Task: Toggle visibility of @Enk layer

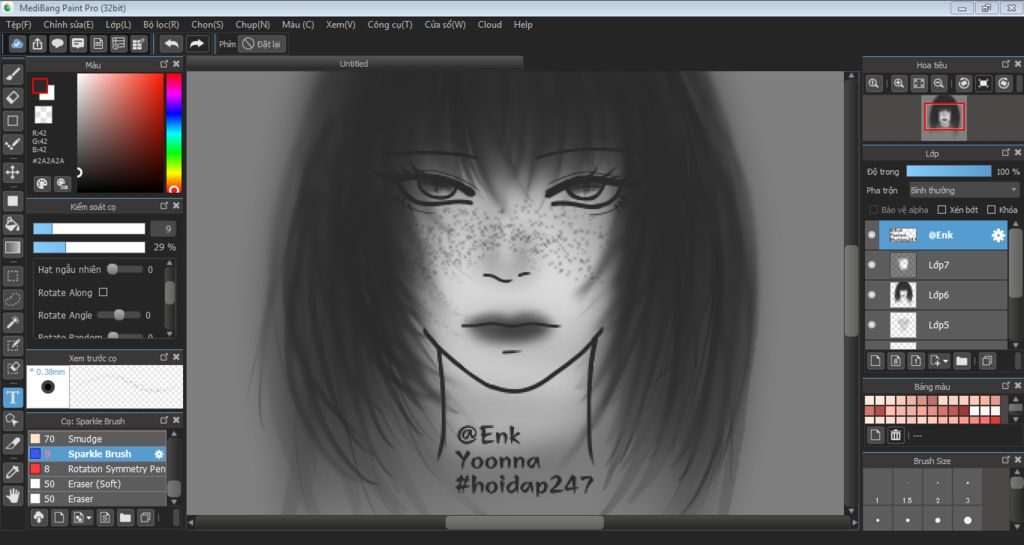Action: click(x=872, y=235)
